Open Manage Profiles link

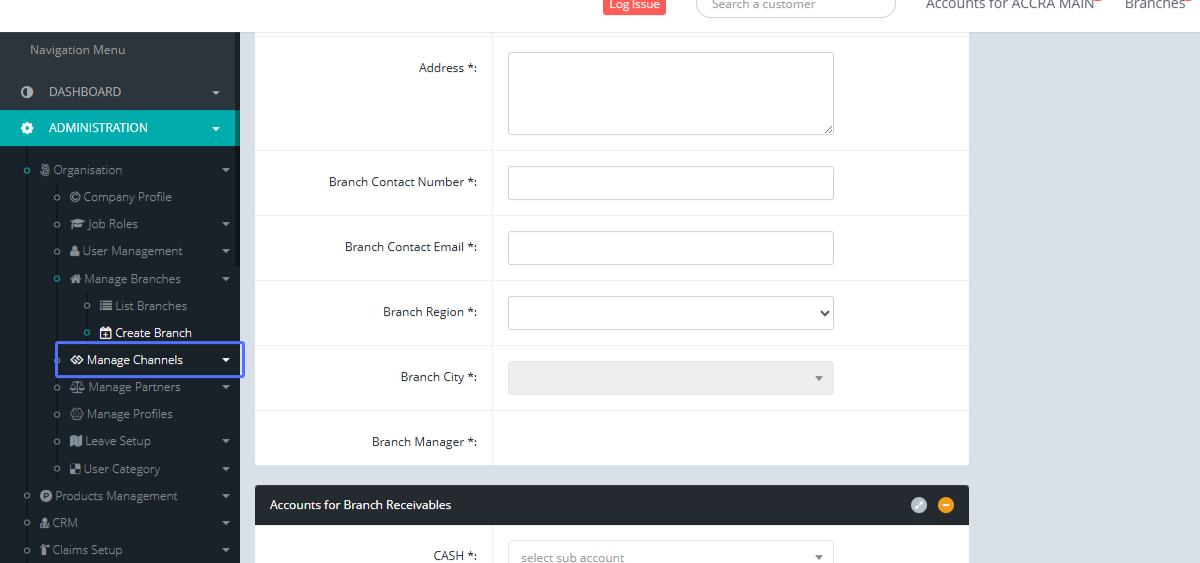pyautogui.click(x=129, y=414)
